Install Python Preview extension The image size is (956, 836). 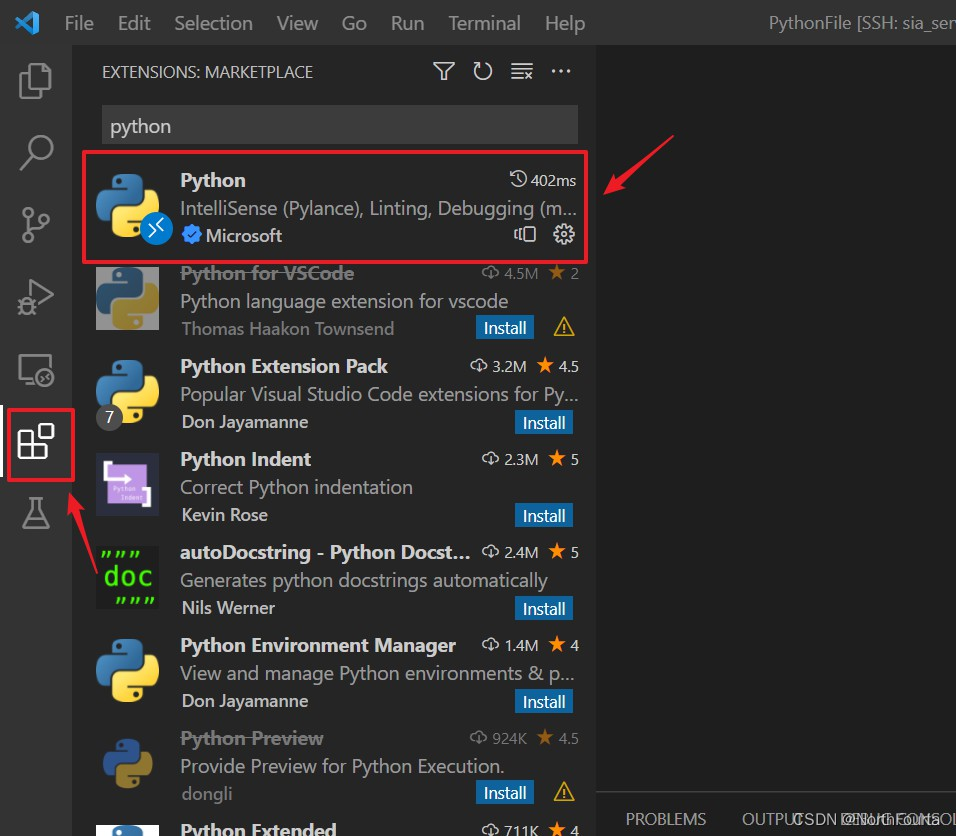pyautogui.click(x=505, y=792)
